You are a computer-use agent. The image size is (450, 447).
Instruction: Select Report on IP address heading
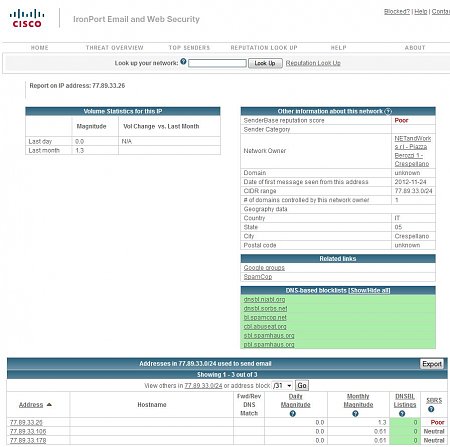pyautogui.click(x=77, y=86)
